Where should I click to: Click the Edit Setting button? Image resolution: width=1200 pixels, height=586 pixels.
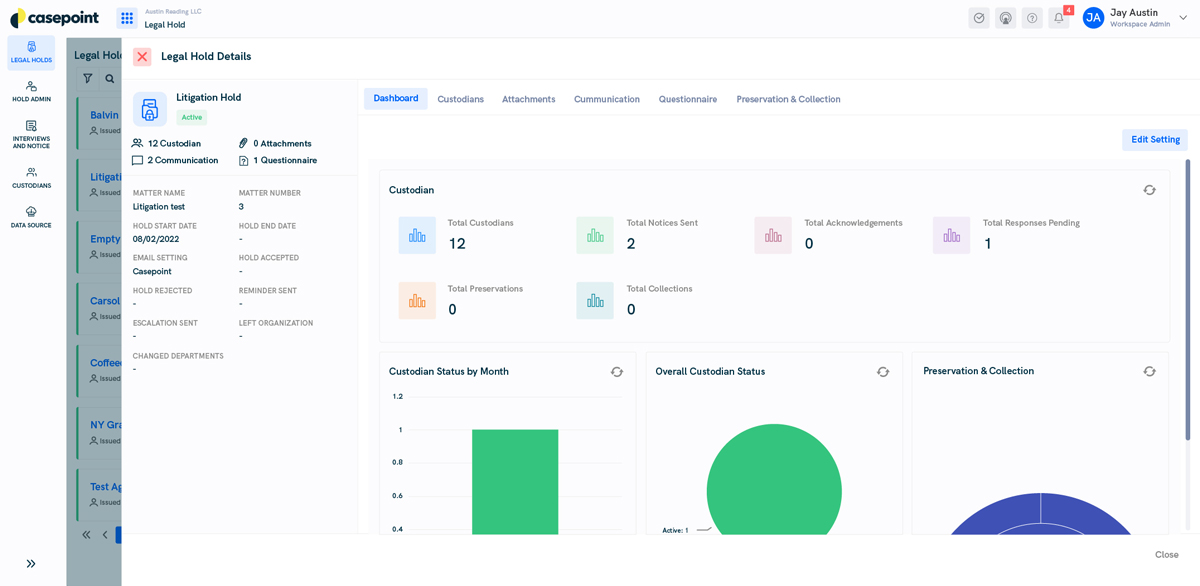point(1154,139)
